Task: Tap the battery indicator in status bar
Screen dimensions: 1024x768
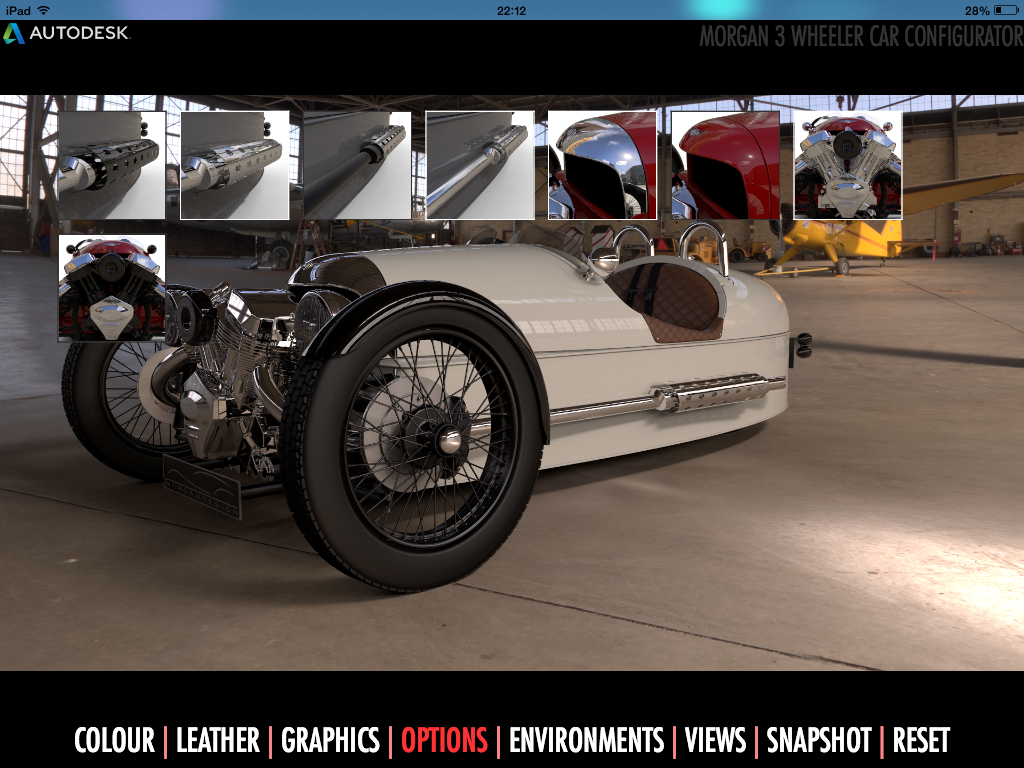Action: coord(1003,10)
